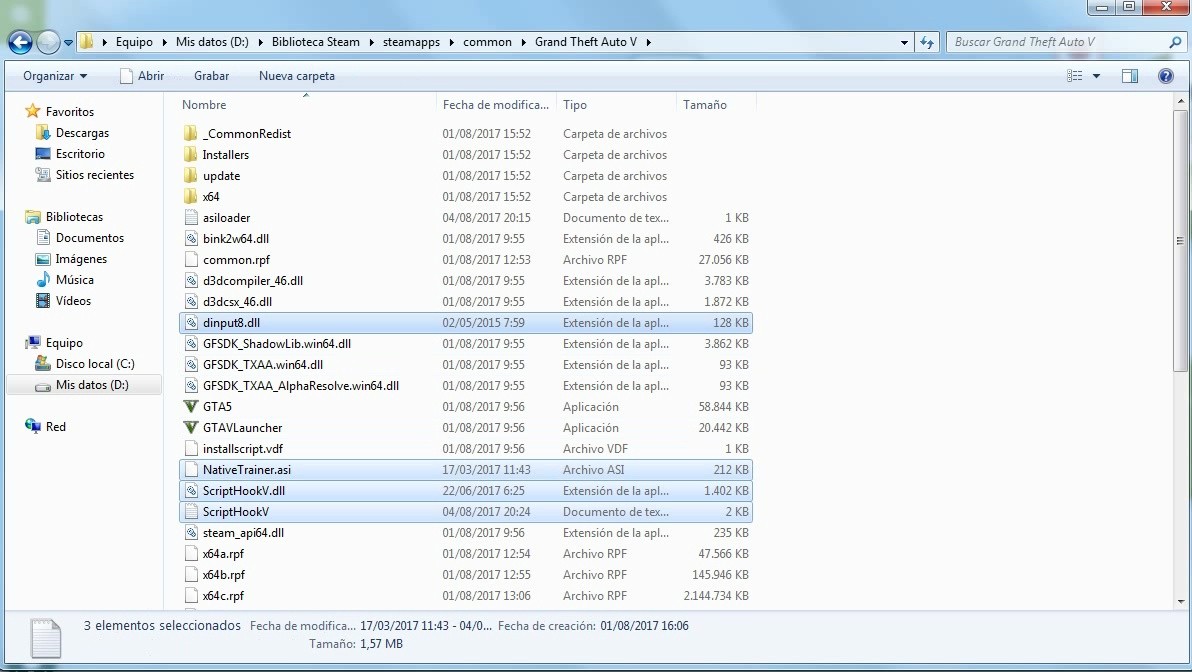
Task: Select the x64c.rpf file name
Action: (x=224, y=596)
